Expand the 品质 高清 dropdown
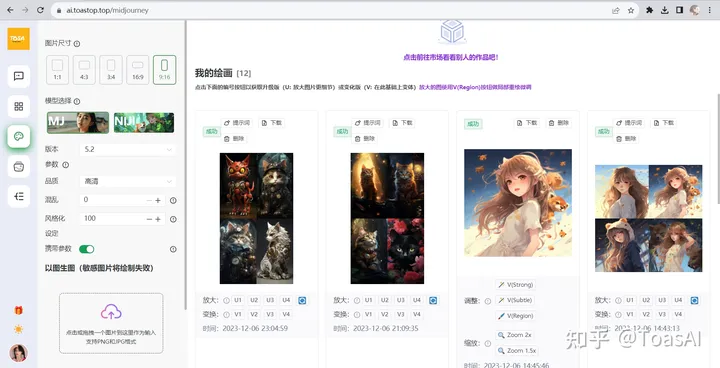The image size is (720, 368). tap(128, 181)
